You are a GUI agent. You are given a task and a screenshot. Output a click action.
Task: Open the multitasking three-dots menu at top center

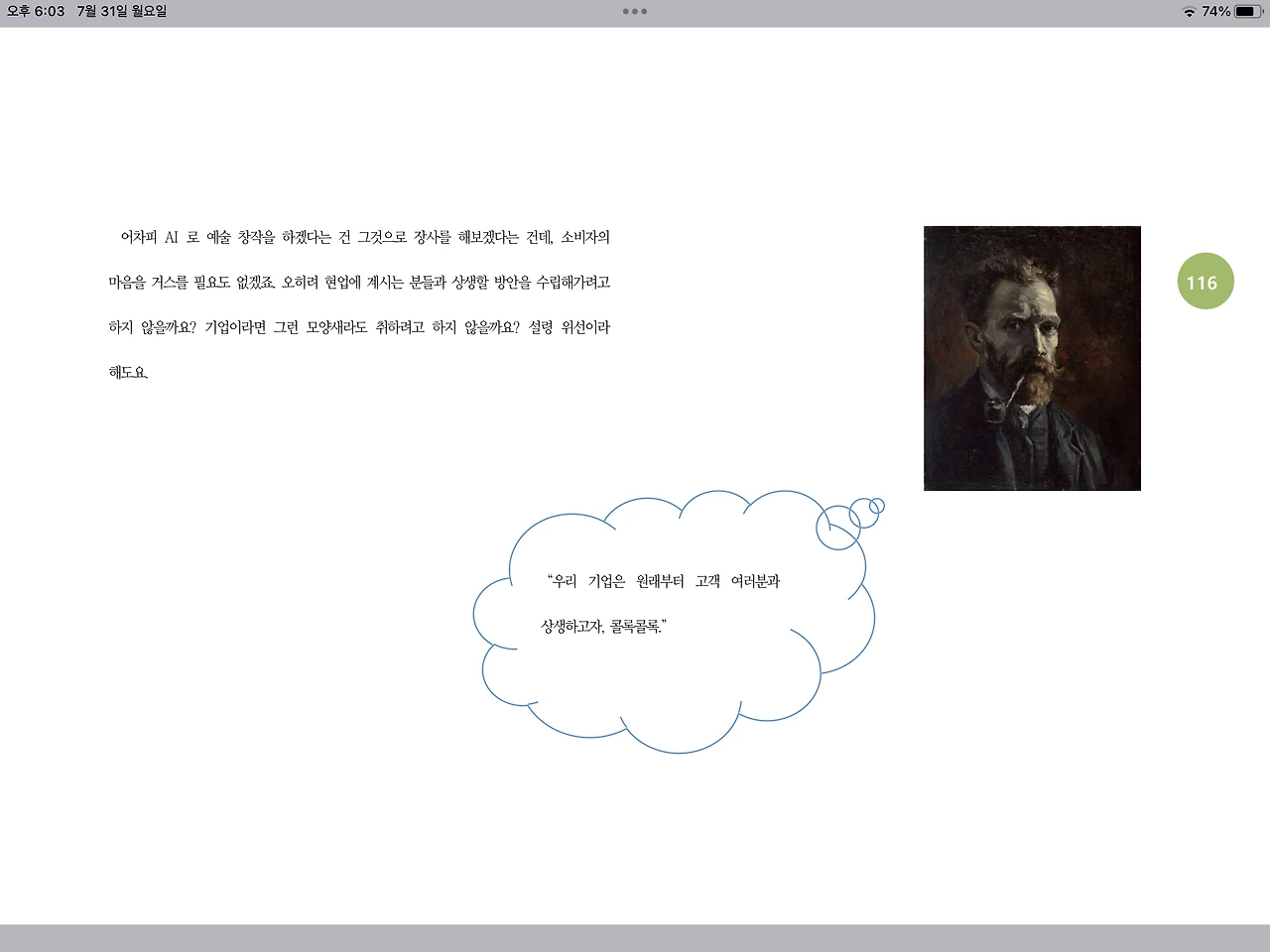(635, 12)
